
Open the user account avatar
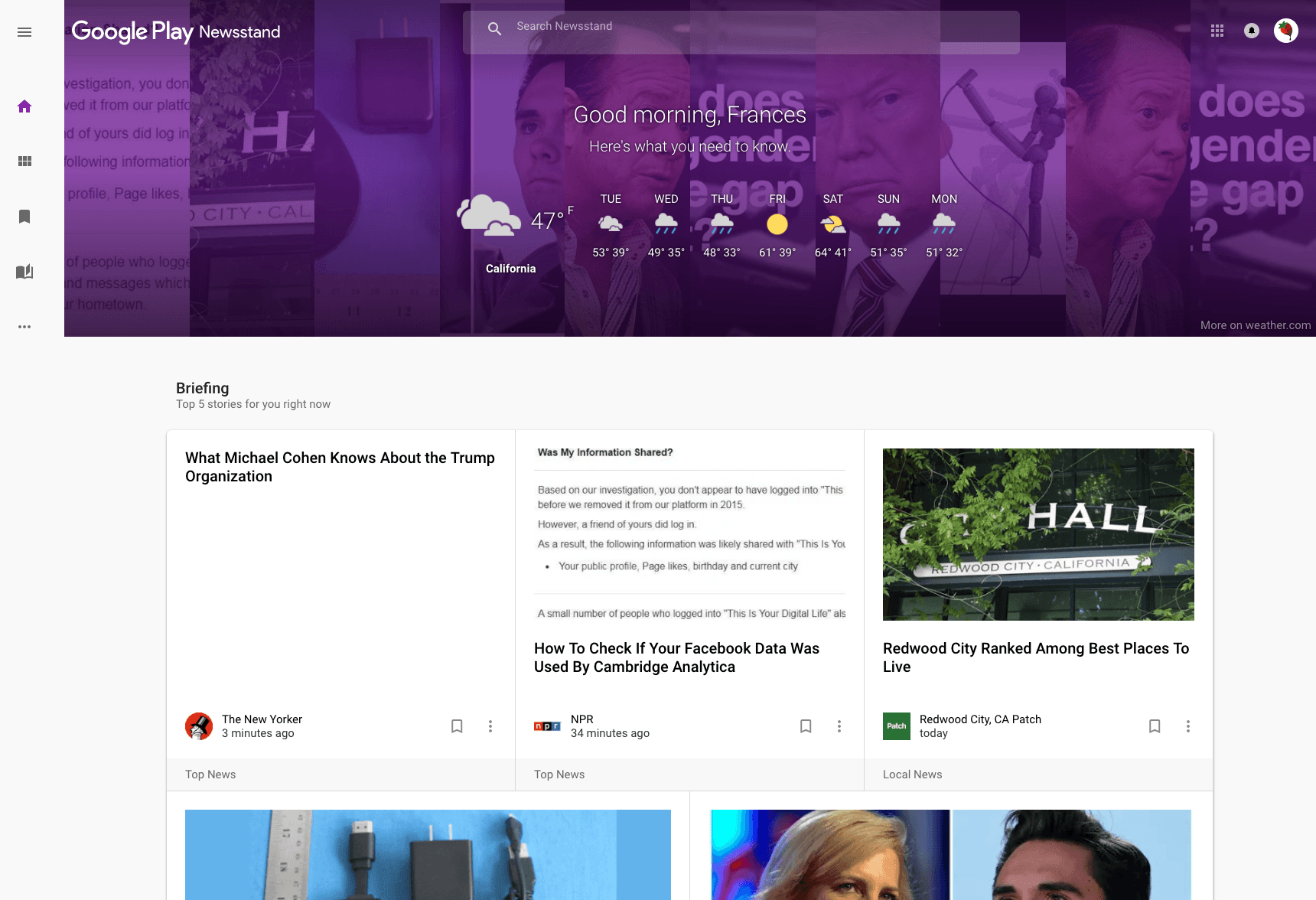point(1286,31)
